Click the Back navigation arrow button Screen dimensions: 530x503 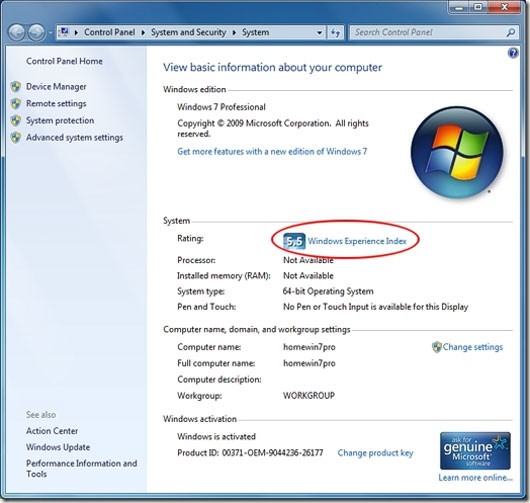pos(16,32)
